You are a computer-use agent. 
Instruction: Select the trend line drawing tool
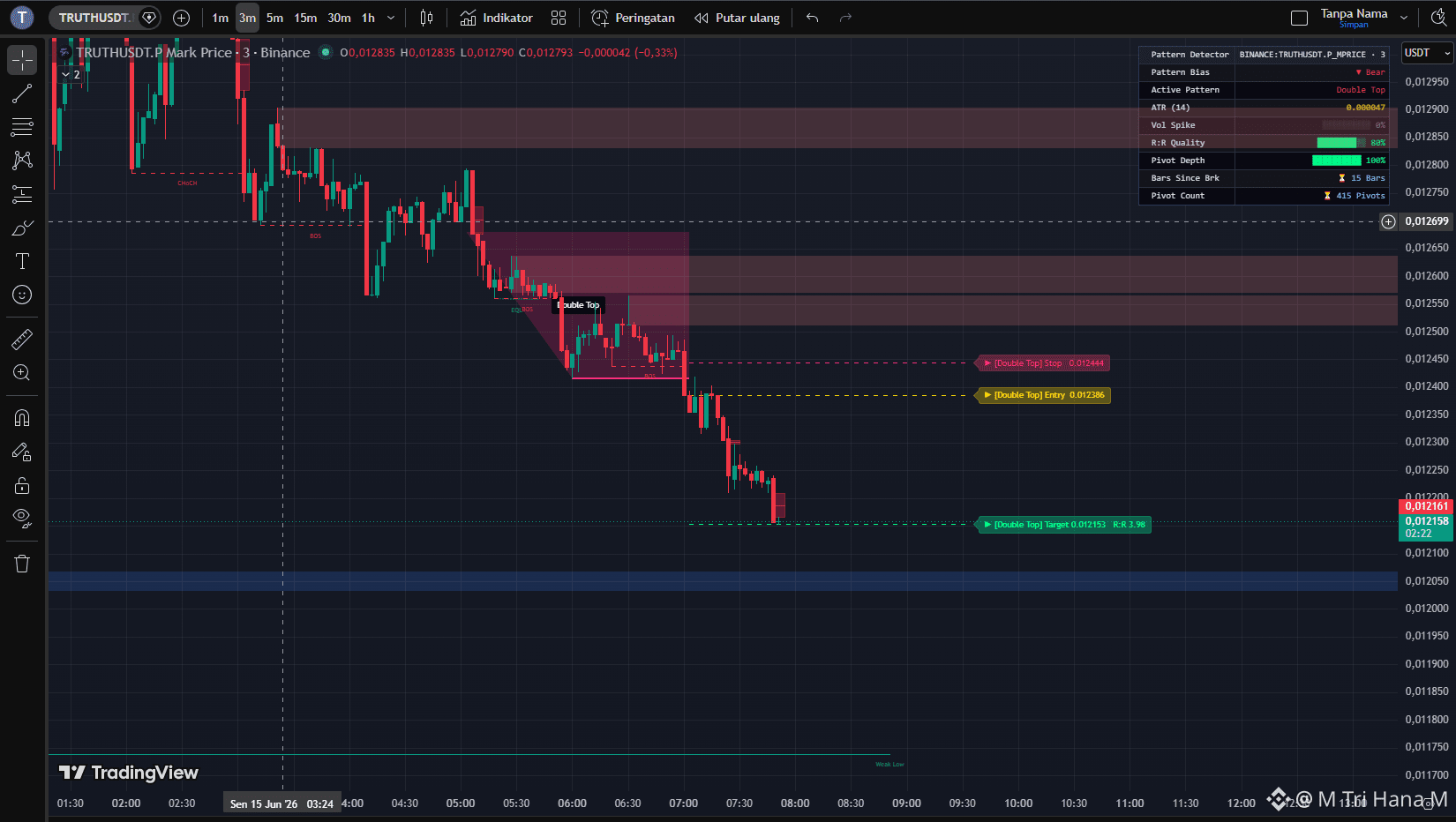22,93
